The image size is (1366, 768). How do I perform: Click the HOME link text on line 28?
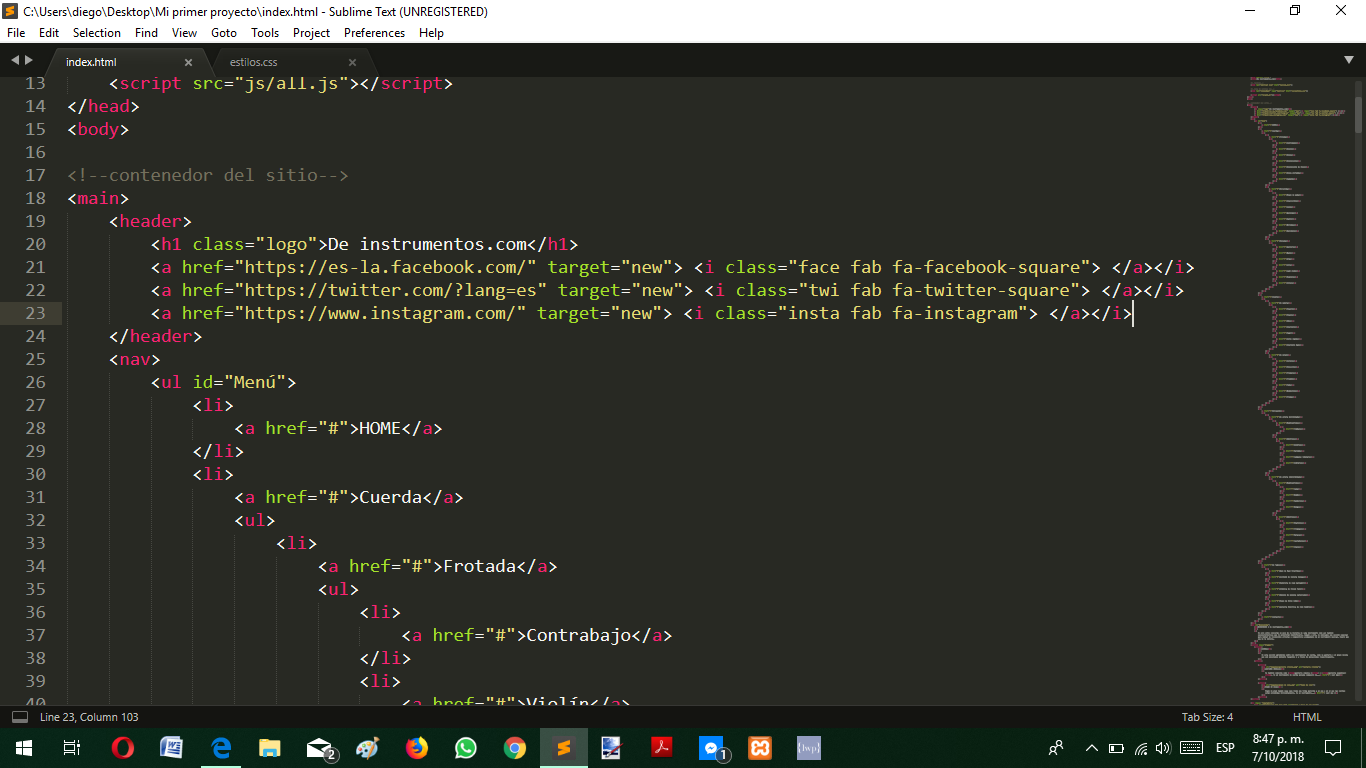380,428
